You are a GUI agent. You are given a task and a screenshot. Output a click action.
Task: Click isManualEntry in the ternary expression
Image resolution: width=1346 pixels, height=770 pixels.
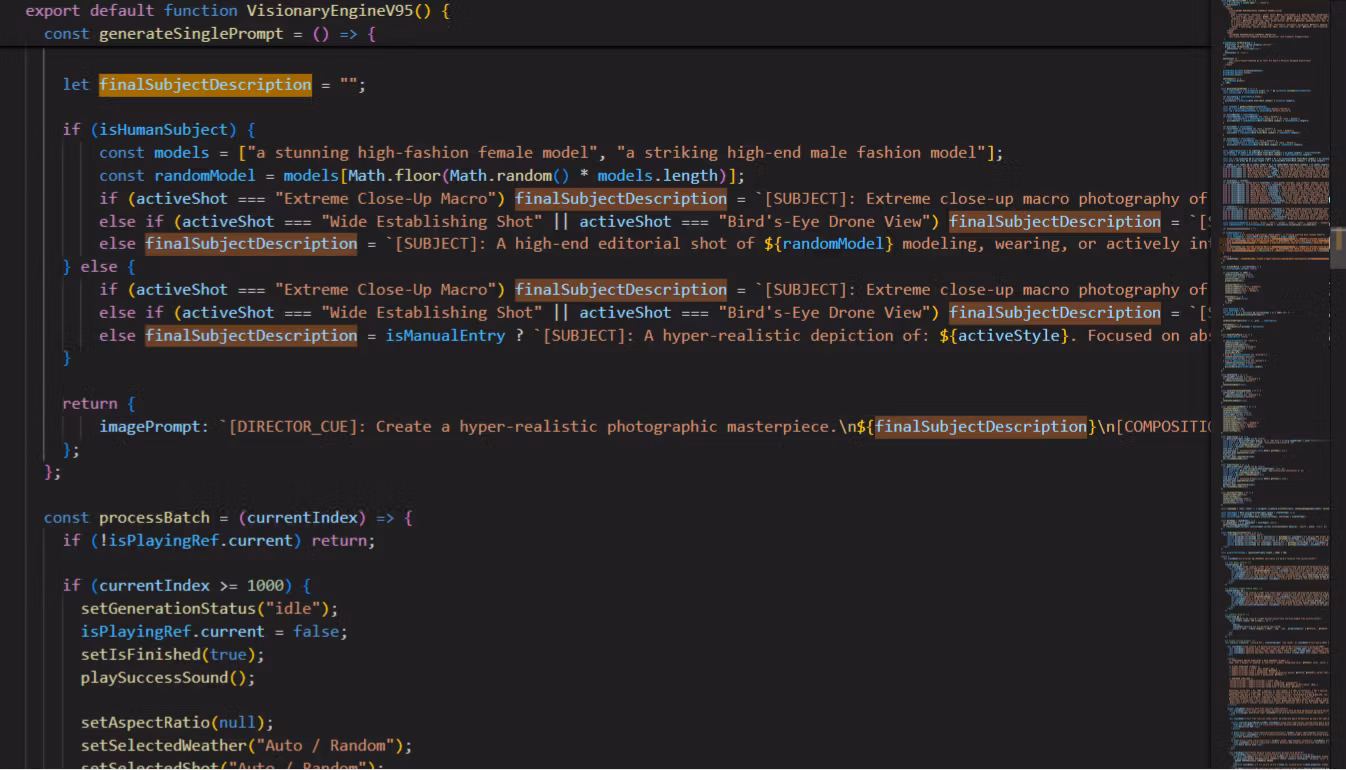point(445,336)
